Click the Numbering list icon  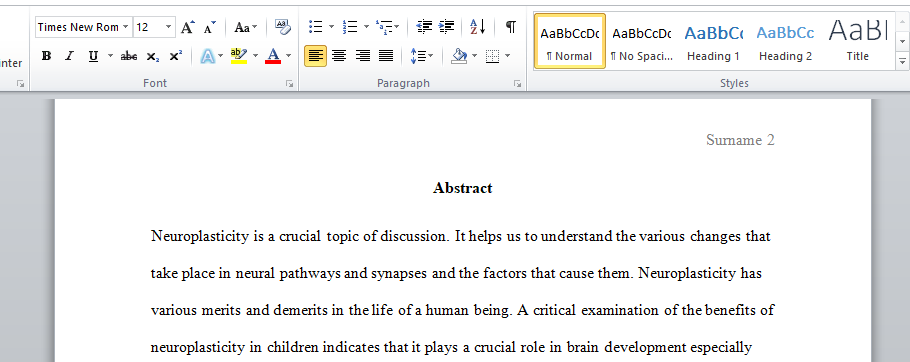(x=350, y=27)
